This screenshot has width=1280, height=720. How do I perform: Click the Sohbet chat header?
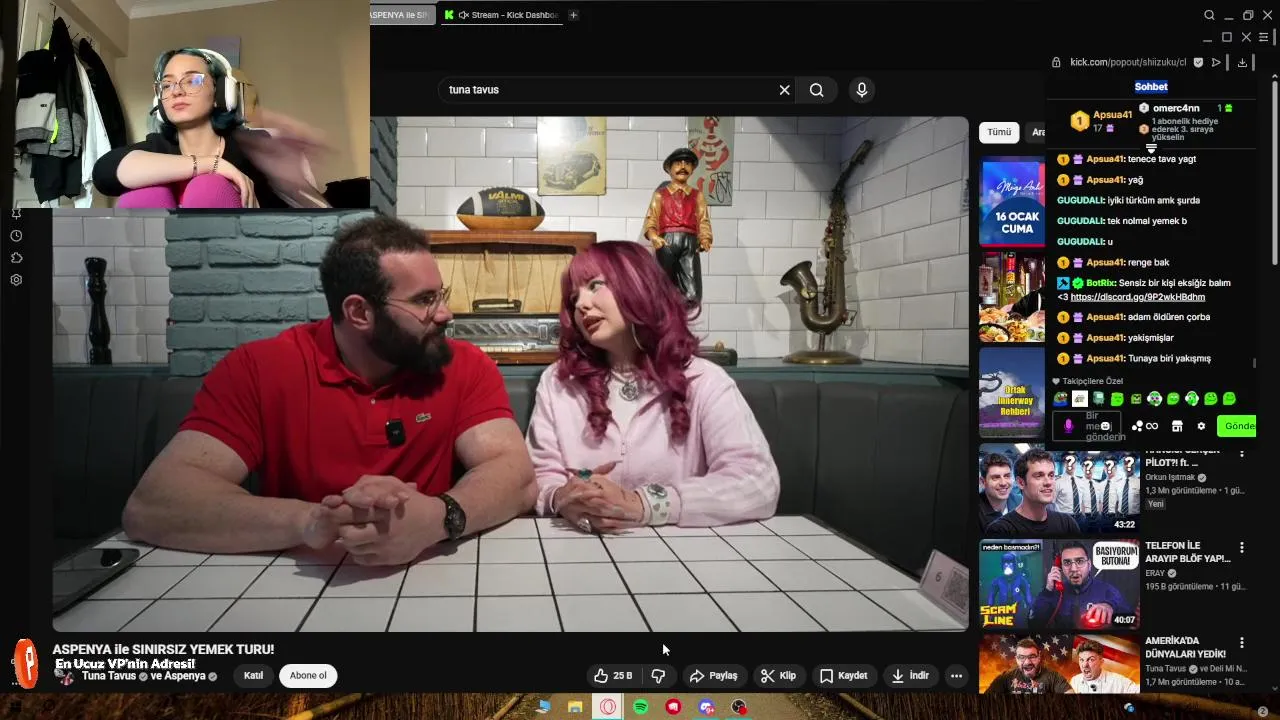(x=1151, y=87)
